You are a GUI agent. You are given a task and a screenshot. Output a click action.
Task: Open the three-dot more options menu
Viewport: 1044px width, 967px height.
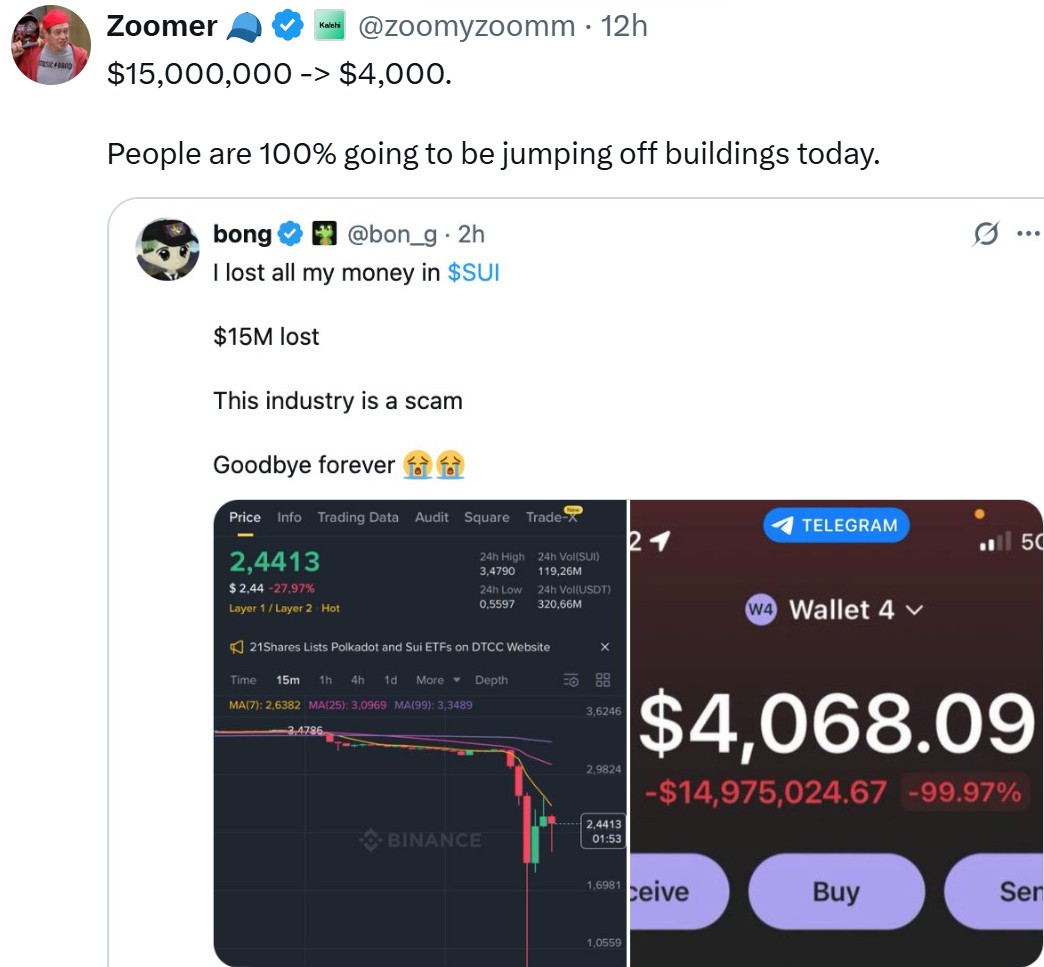point(1027,234)
